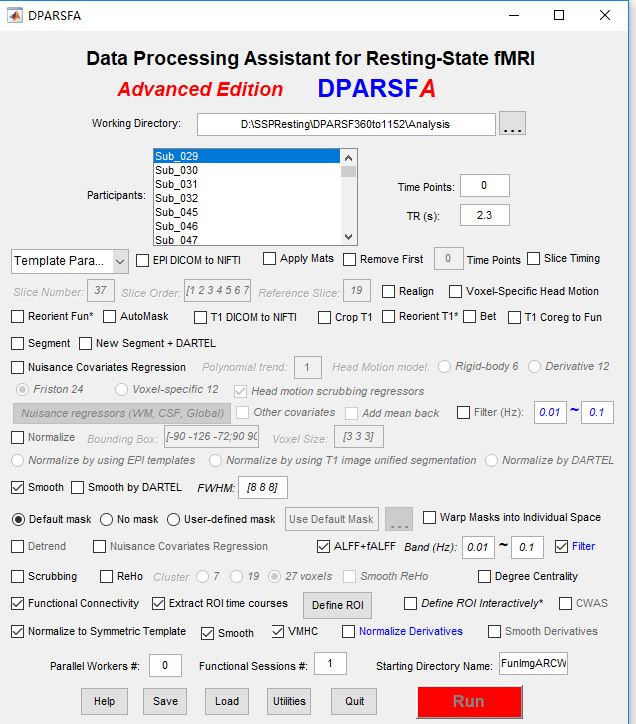Click participants list scroll up arrow
This screenshot has height=724, width=636.
pyautogui.click(x=348, y=158)
